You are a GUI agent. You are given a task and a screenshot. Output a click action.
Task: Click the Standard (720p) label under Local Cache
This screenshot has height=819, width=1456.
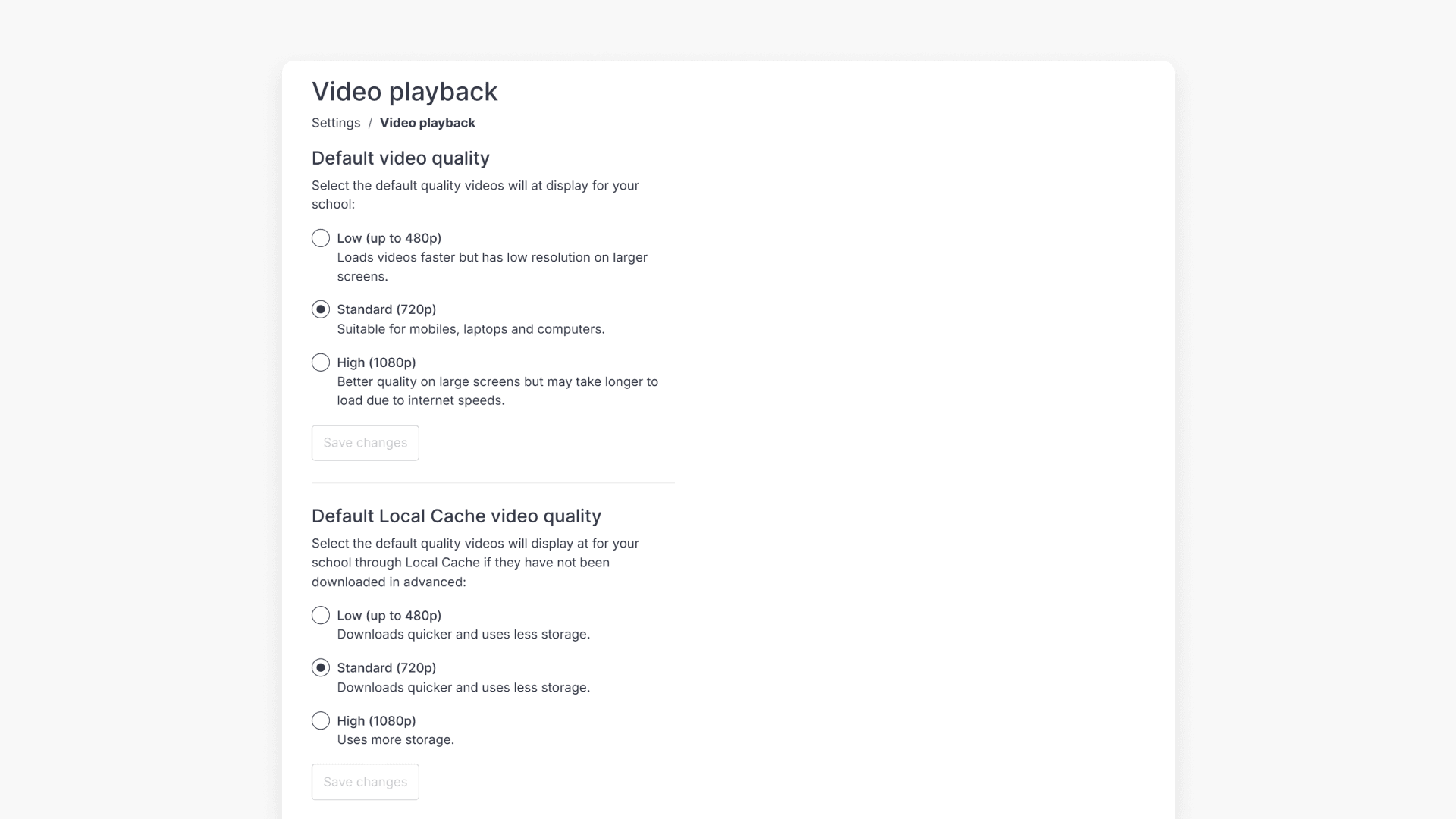(386, 667)
